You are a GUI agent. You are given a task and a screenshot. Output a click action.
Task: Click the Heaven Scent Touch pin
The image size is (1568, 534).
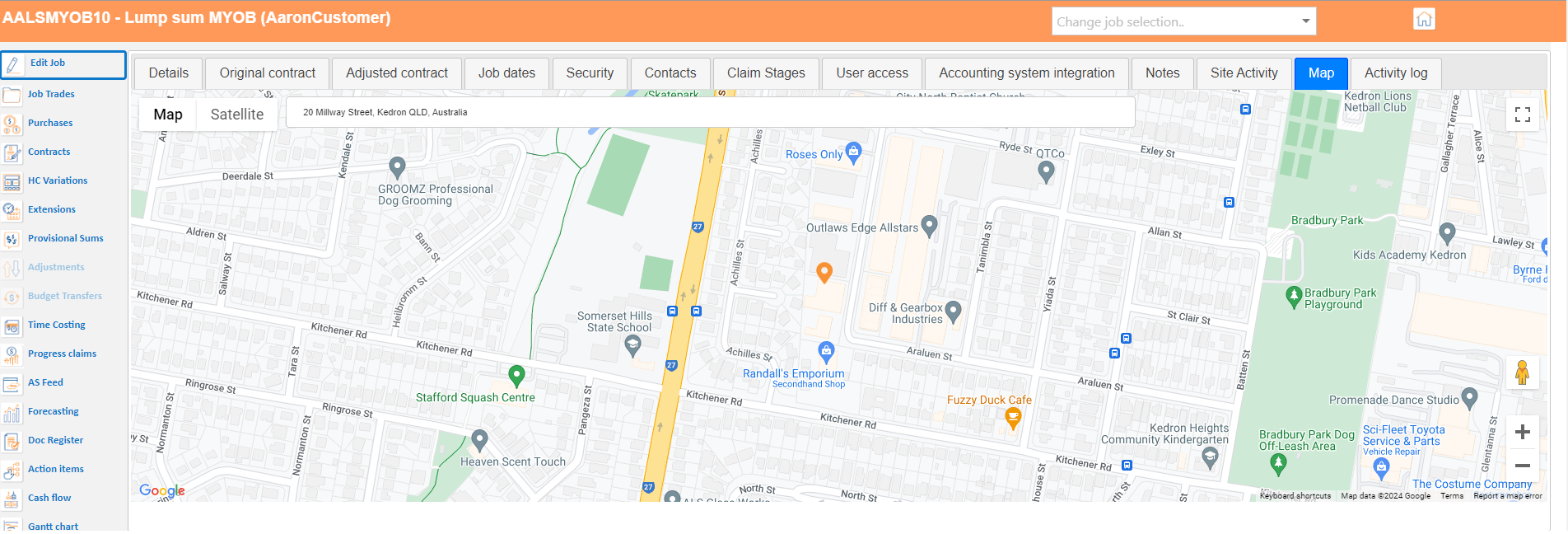click(x=480, y=440)
